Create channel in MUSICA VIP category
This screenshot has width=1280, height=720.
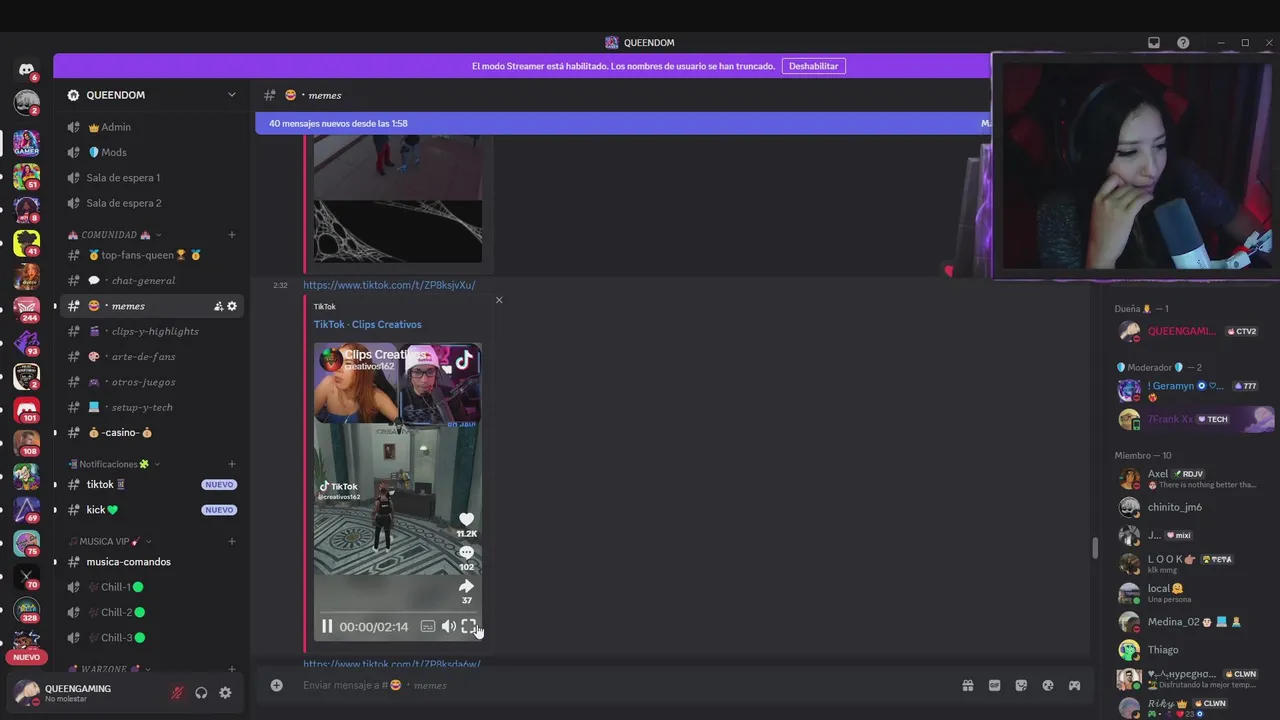(x=232, y=541)
